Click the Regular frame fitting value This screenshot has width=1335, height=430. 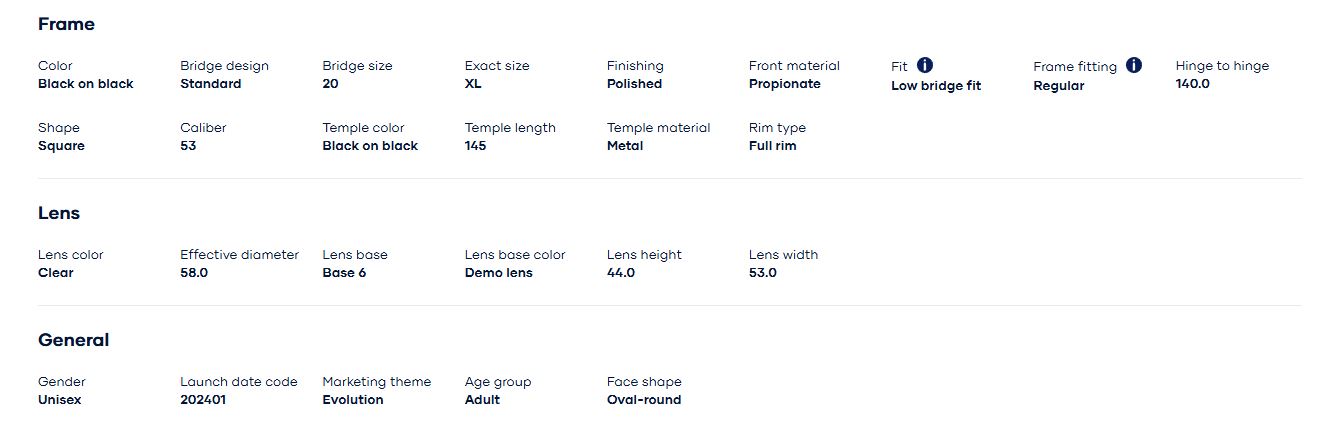1059,86
